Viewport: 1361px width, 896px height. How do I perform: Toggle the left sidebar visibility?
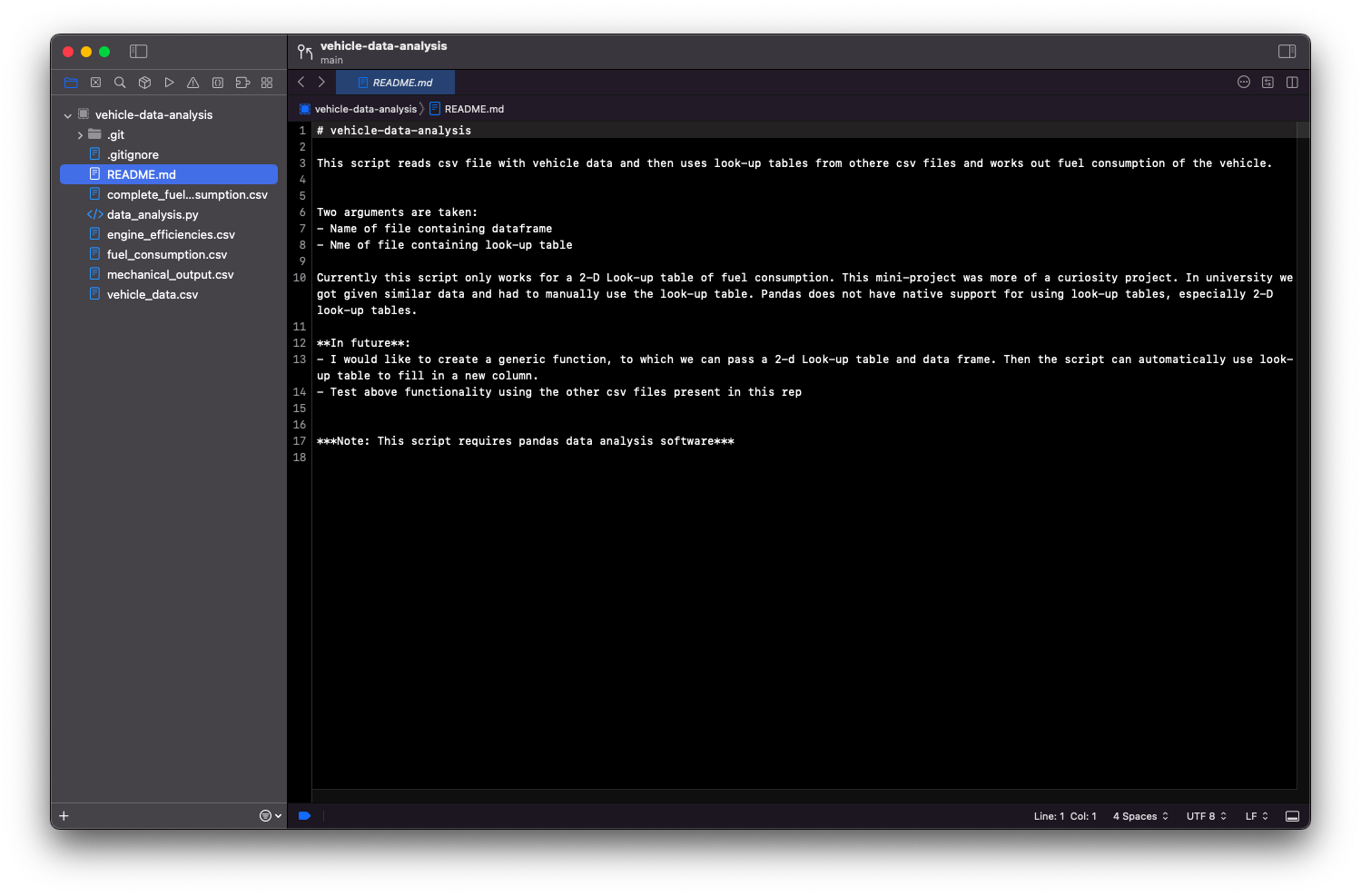tap(138, 52)
